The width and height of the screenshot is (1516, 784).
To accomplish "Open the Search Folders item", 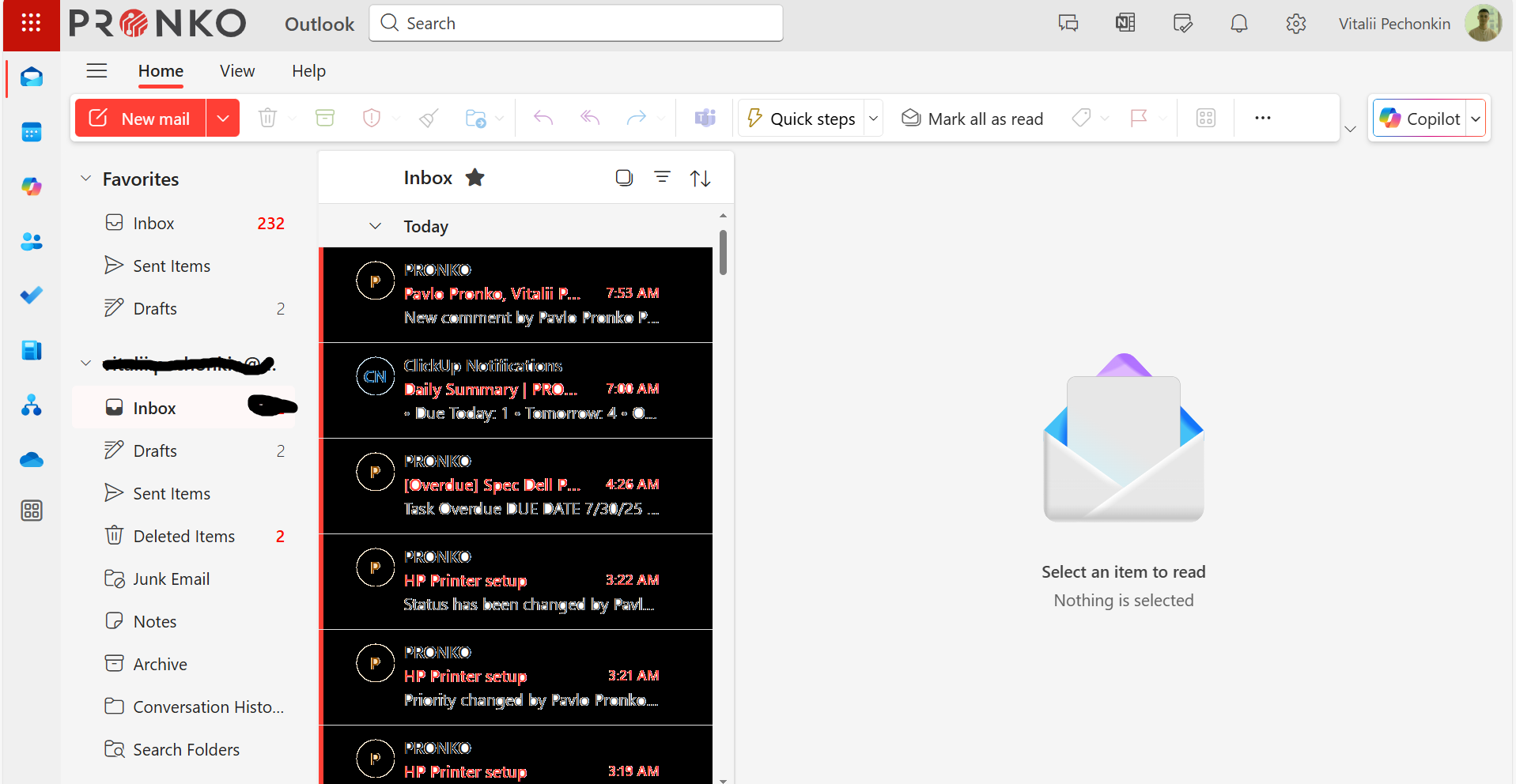I will 184,750.
